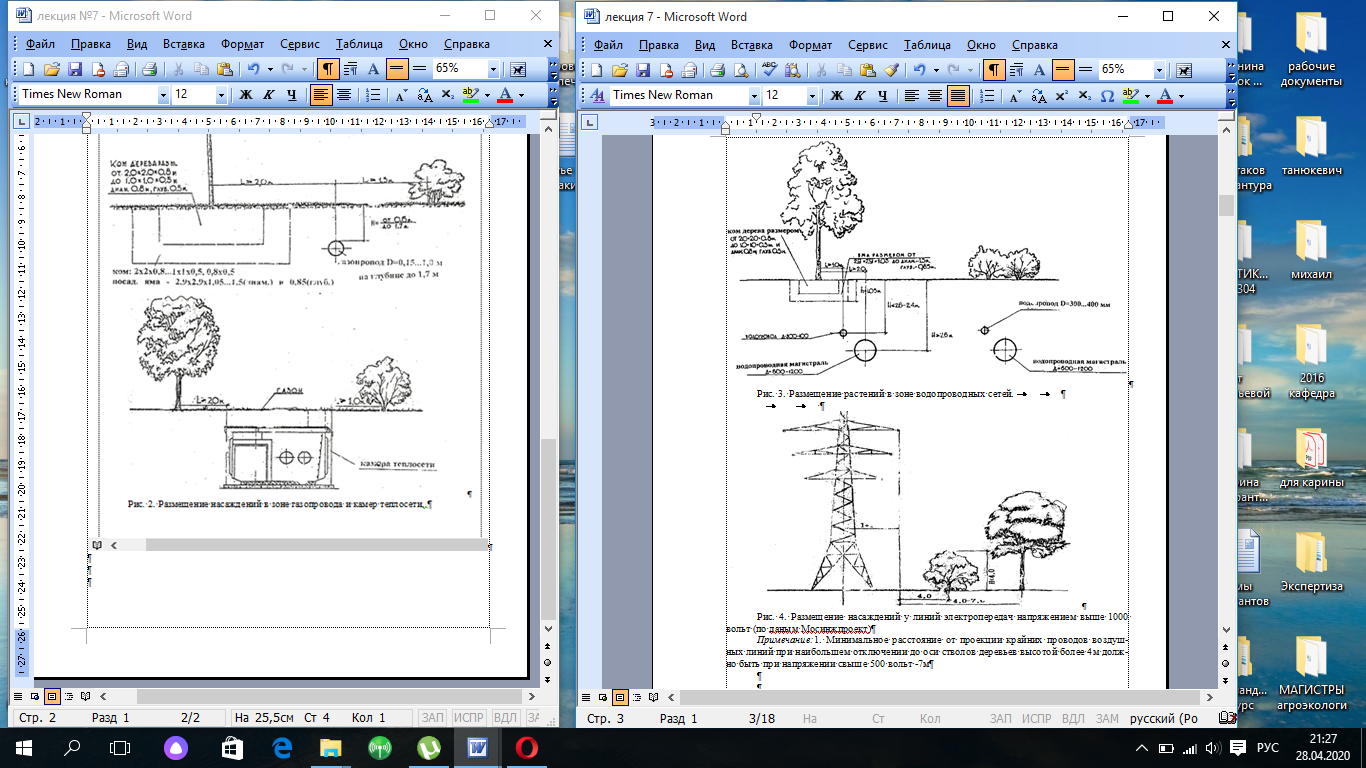The height and width of the screenshot is (768, 1366).
Task: Open print preview in лекция 7 window
Action: tap(741, 70)
